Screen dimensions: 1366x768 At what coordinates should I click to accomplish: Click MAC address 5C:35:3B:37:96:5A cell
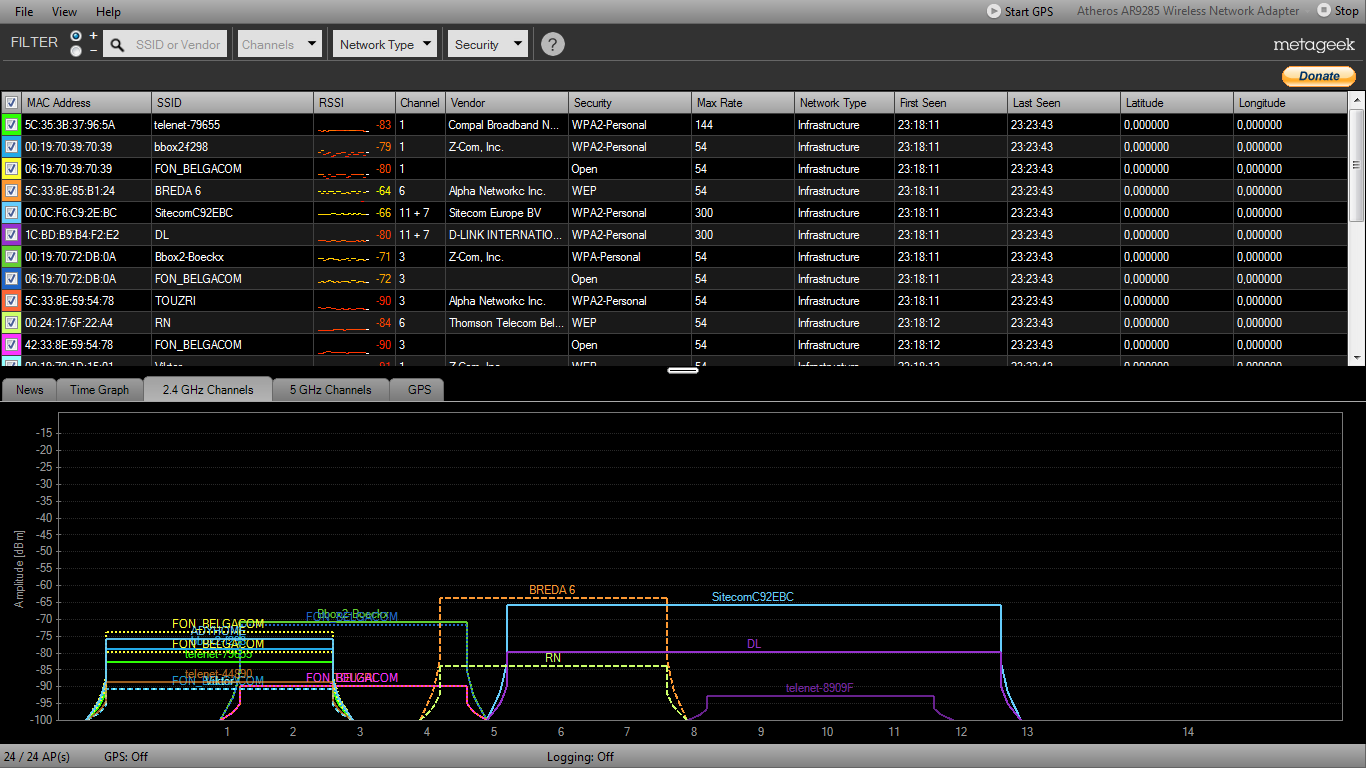(x=87, y=125)
